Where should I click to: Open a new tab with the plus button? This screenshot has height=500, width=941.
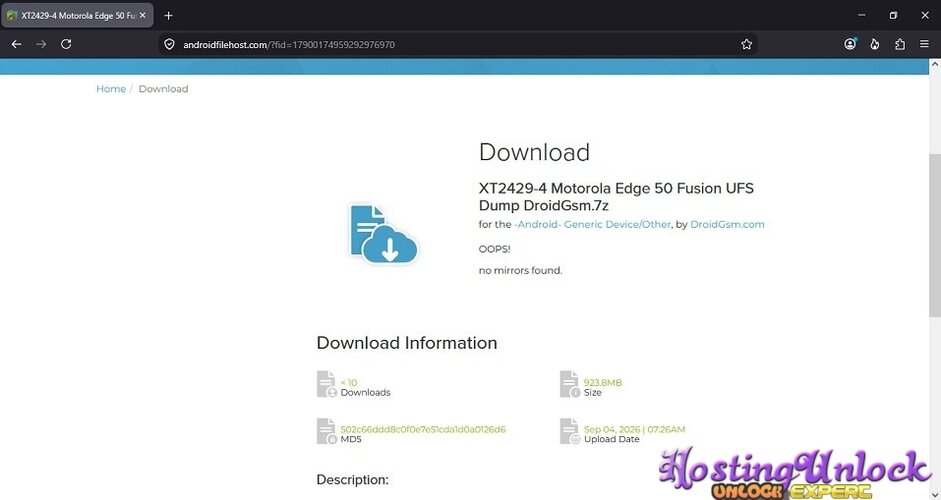[169, 16]
